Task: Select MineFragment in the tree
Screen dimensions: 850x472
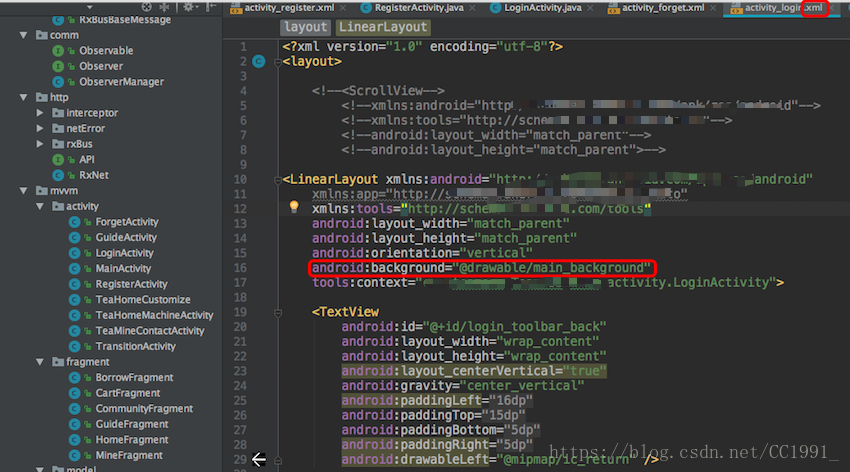Action: click(x=129, y=456)
